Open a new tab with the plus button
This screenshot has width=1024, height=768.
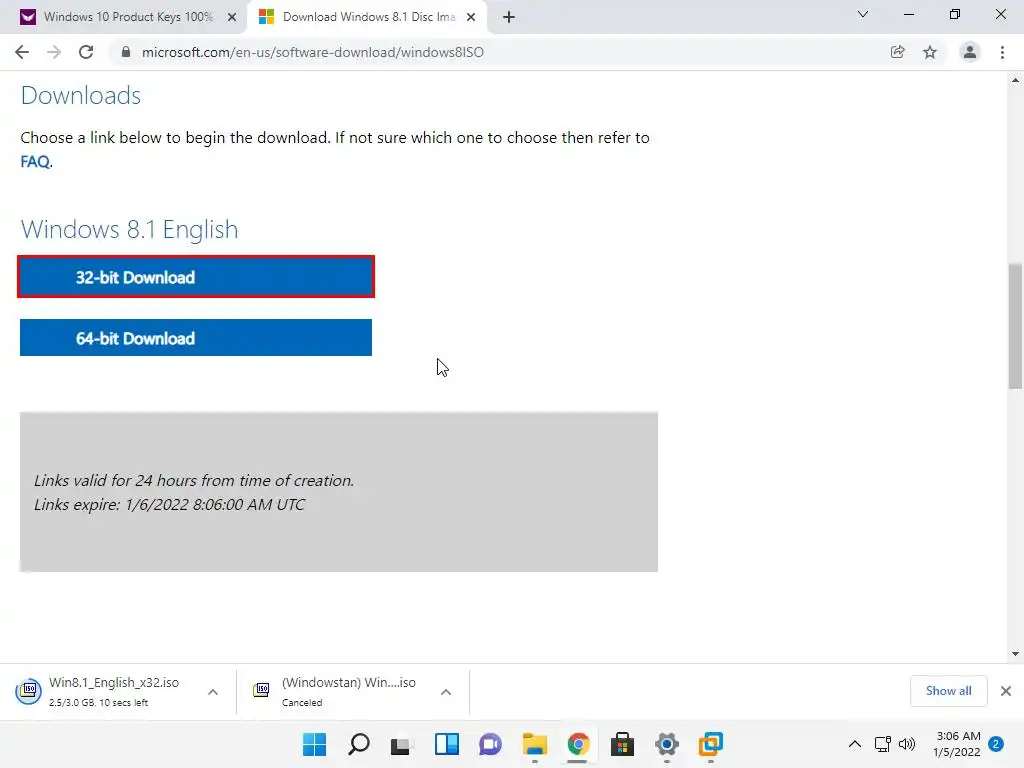point(509,17)
